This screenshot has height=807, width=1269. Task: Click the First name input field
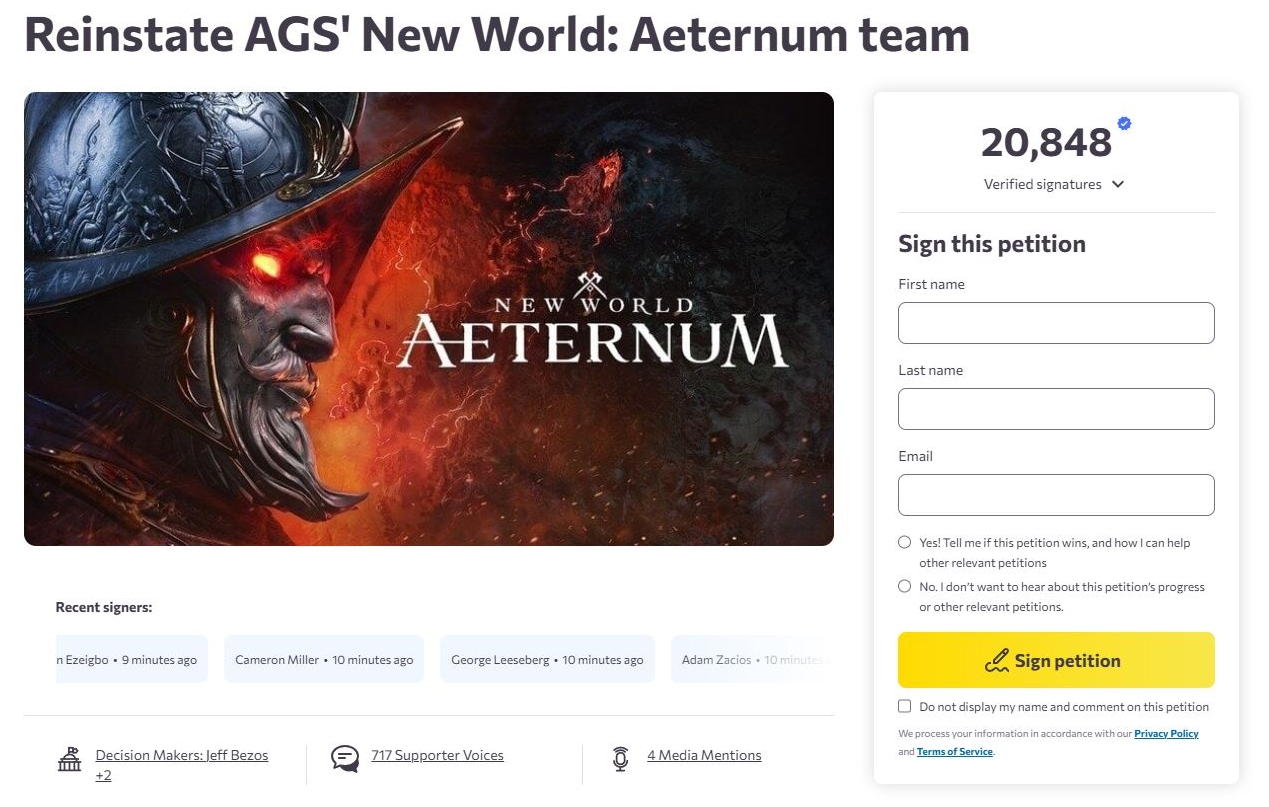[1056, 323]
